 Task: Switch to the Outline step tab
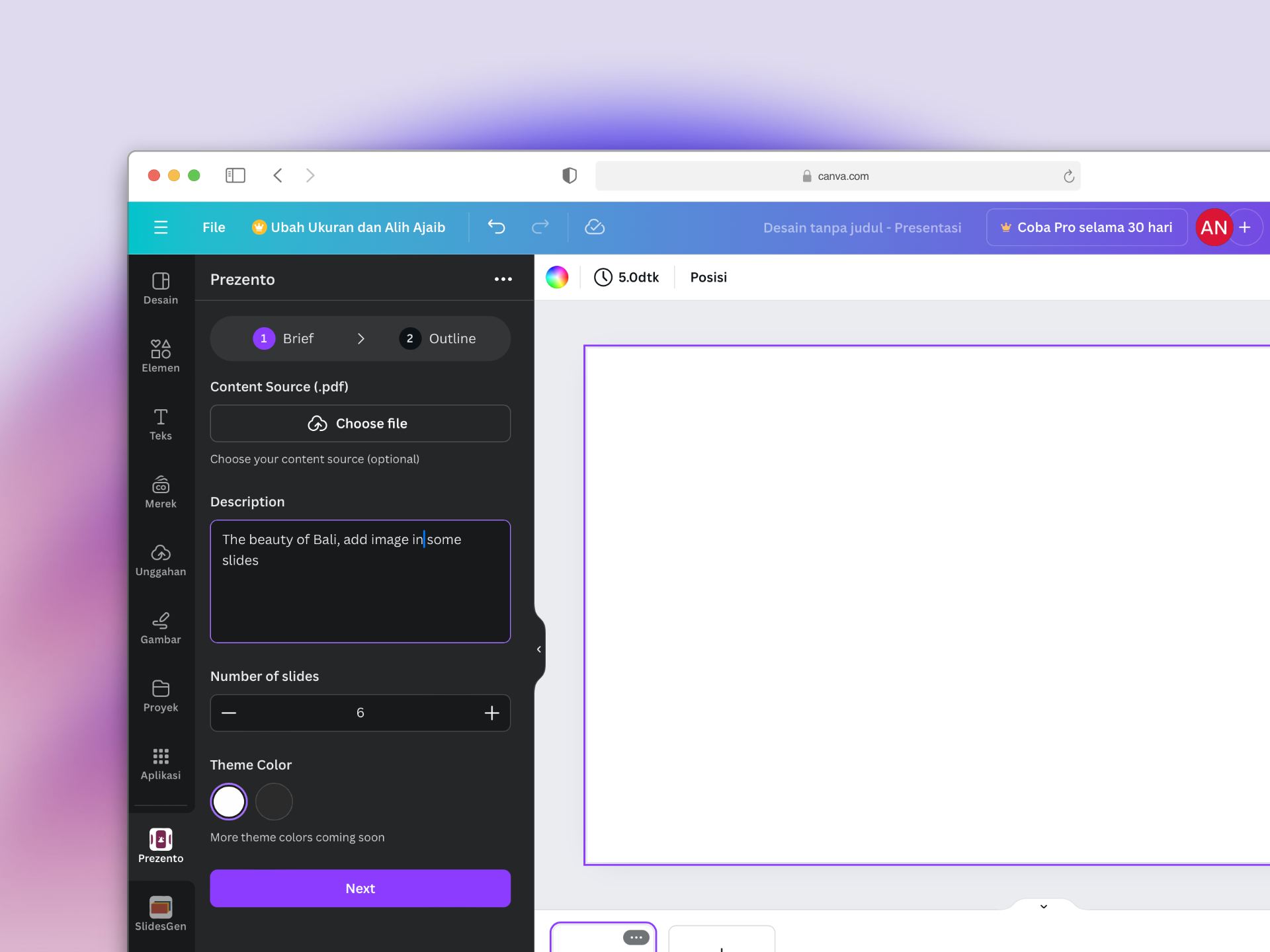click(x=438, y=338)
